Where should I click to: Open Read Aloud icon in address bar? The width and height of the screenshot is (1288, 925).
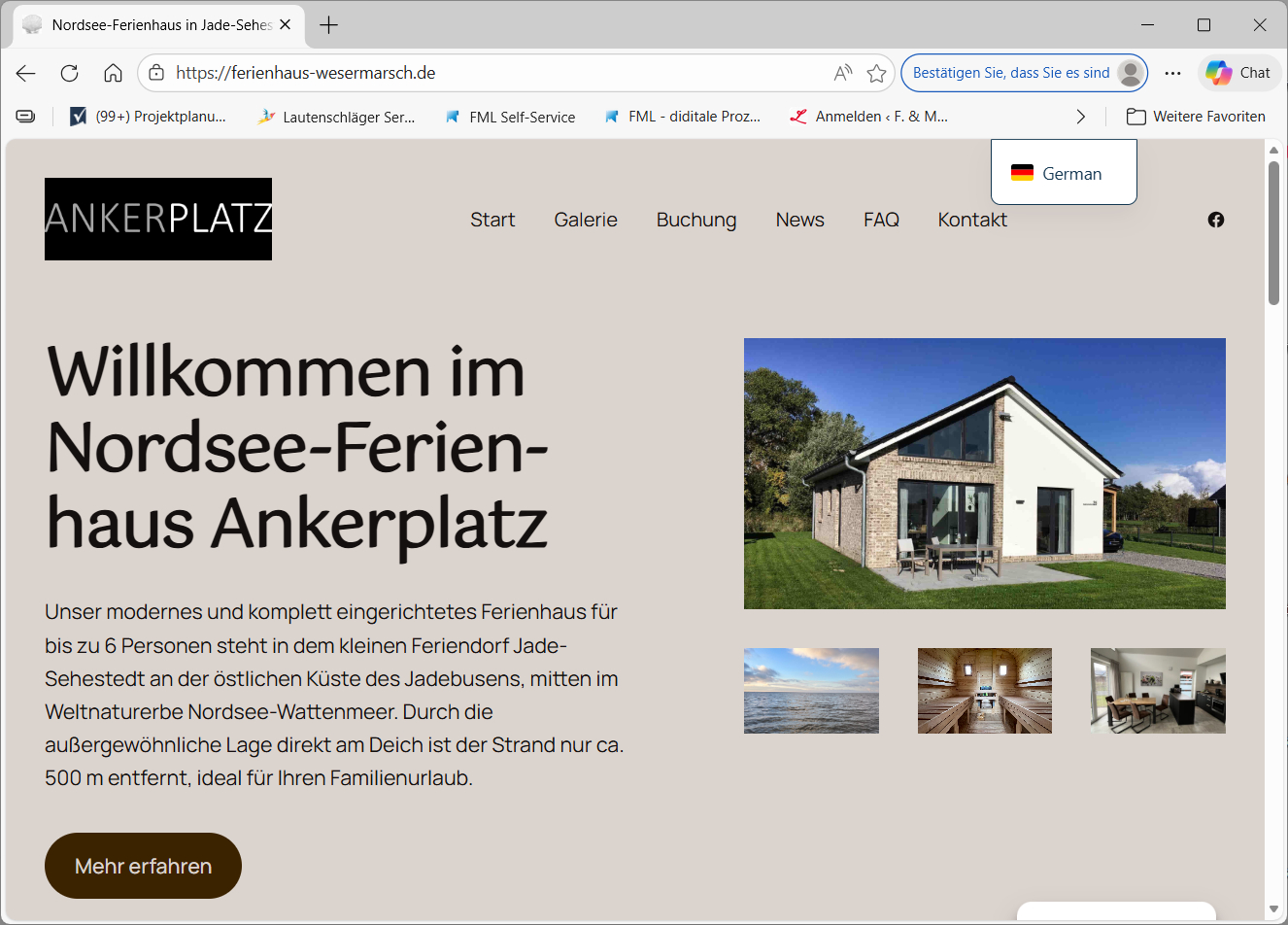(842, 73)
